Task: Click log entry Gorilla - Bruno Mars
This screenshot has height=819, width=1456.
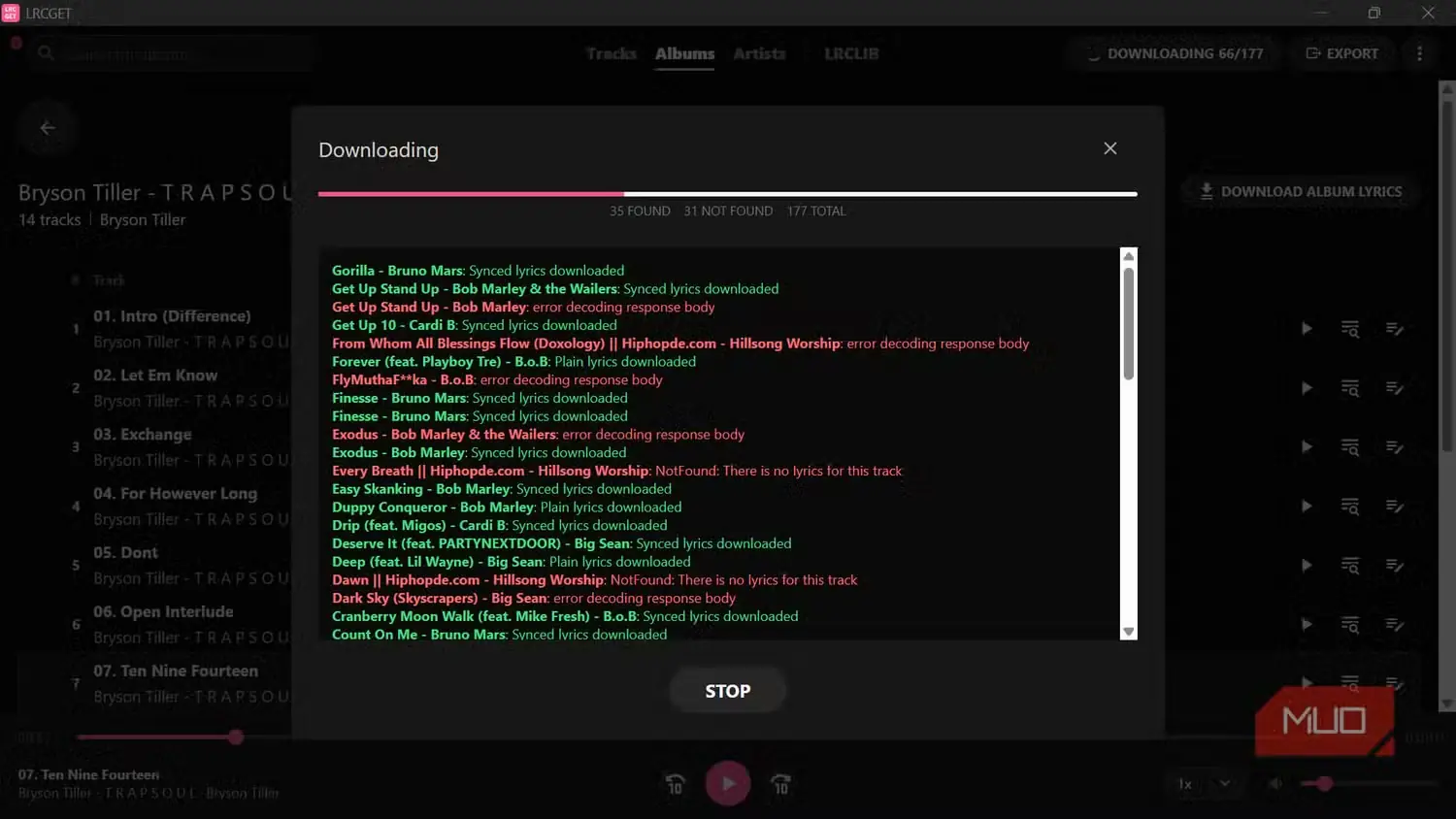Action: point(479,271)
